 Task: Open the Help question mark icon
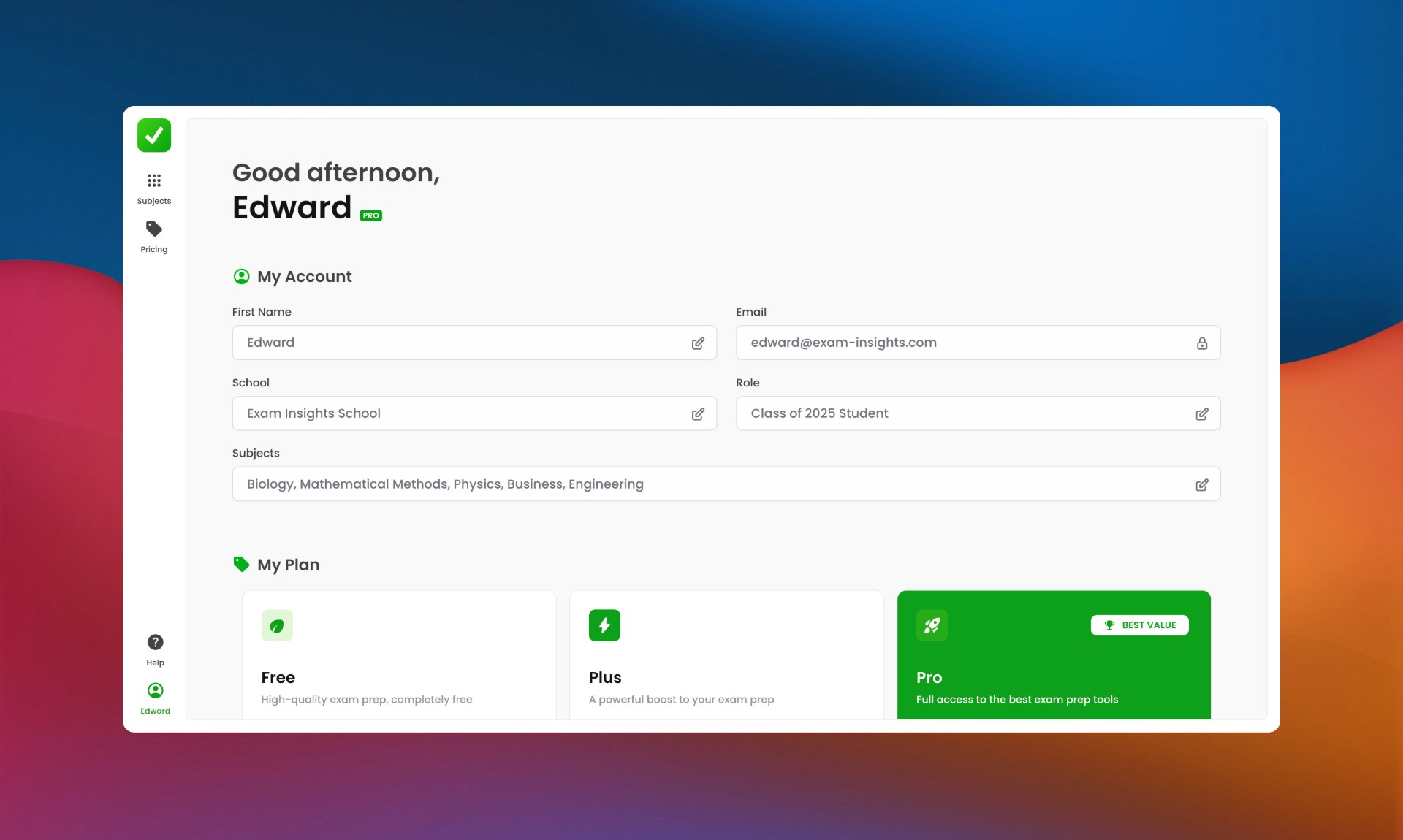coord(155,642)
